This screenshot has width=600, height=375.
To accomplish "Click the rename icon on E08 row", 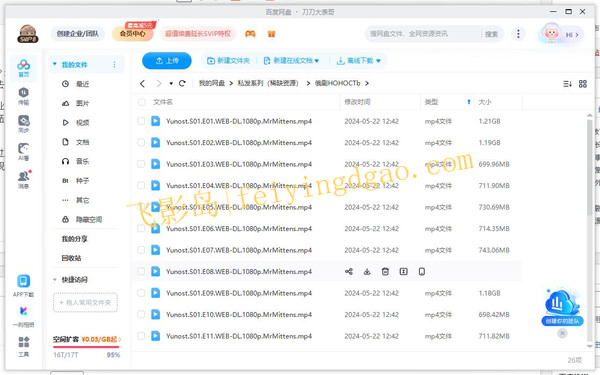I will pos(403,272).
